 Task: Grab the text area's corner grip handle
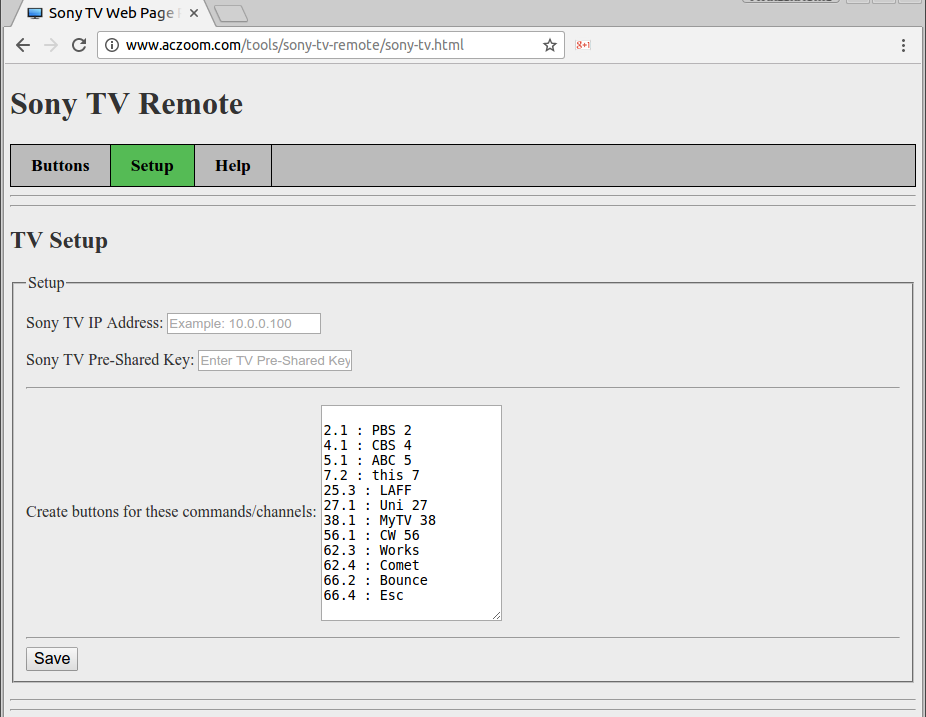(x=497, y=616)
